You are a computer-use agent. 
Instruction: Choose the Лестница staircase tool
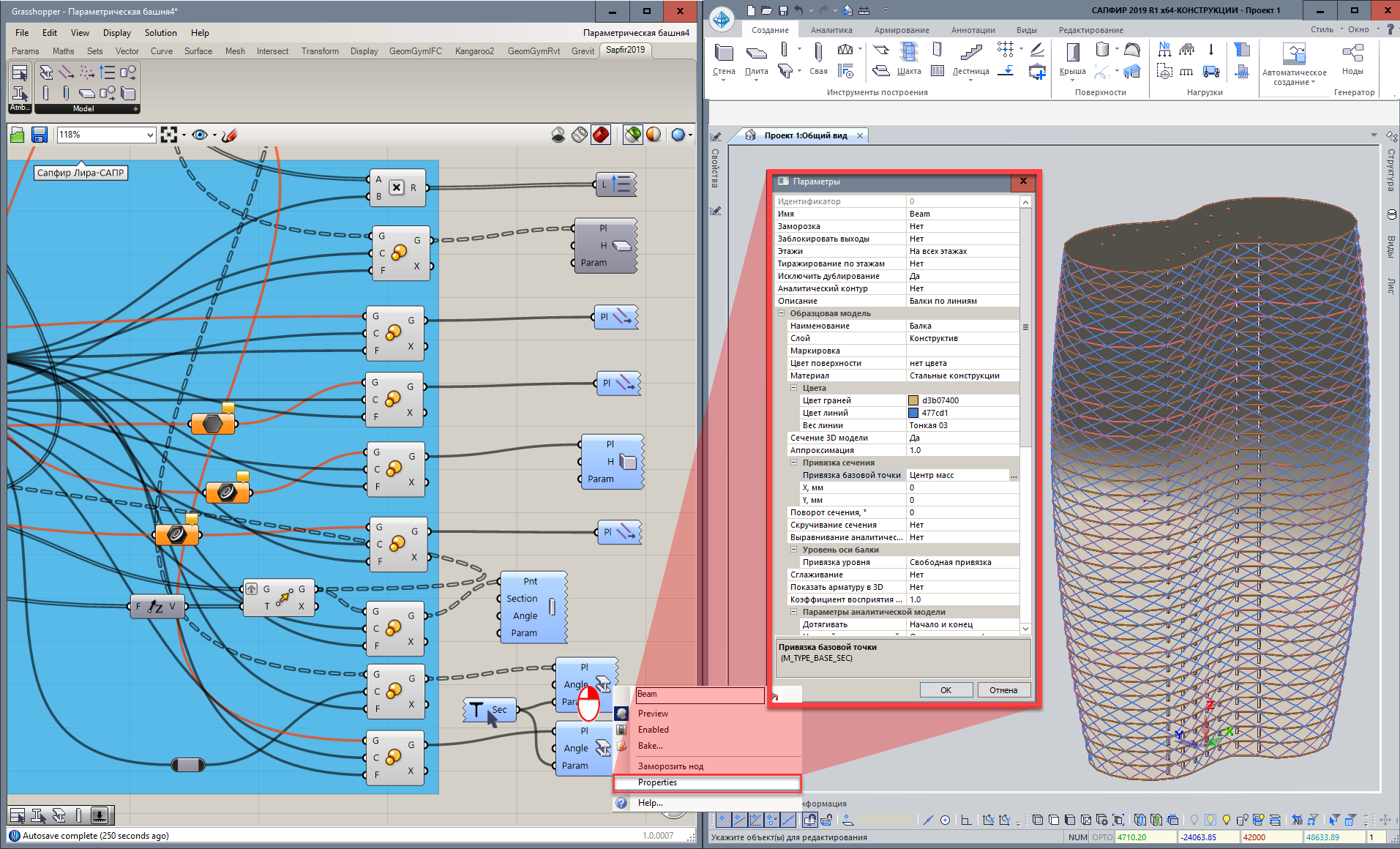(970, 59)
